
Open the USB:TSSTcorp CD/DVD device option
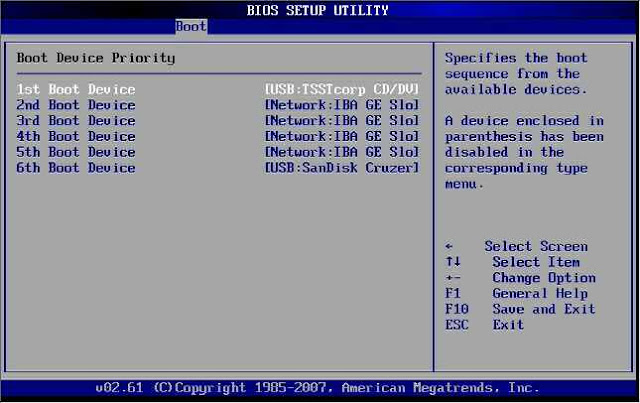pyautogui.click(x=341, y=89)
